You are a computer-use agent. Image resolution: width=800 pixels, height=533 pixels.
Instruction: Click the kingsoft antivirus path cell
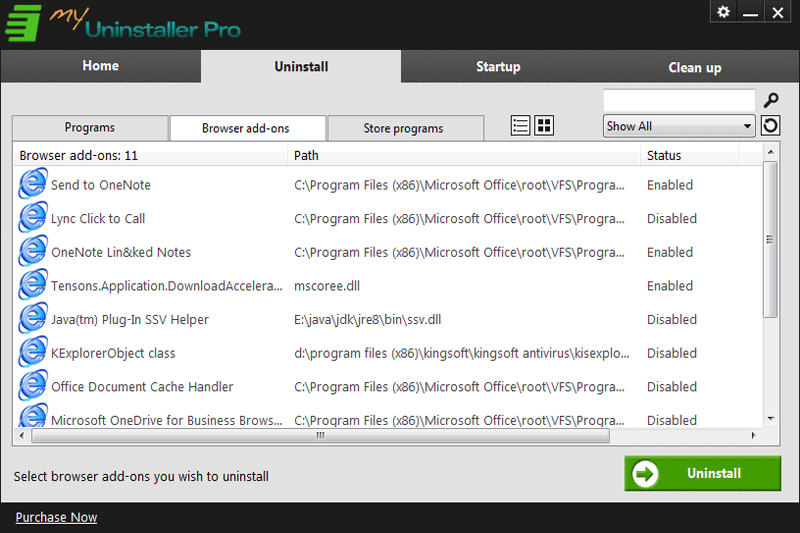coord(462,353)
